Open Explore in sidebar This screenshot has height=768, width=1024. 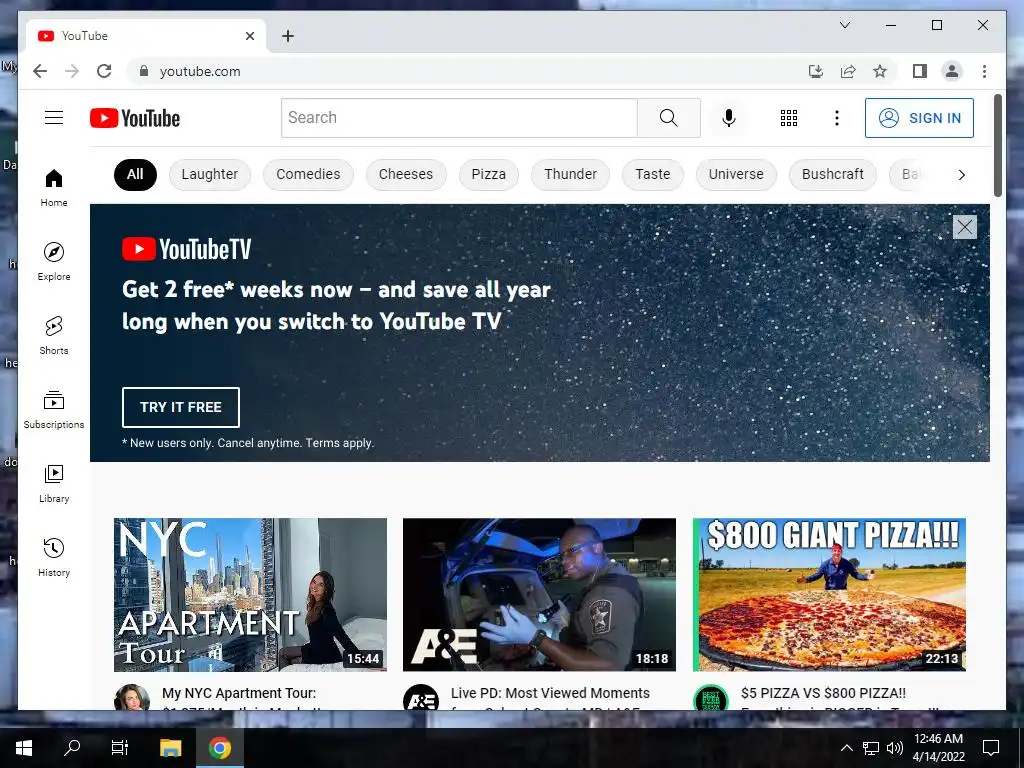(54, 262)
